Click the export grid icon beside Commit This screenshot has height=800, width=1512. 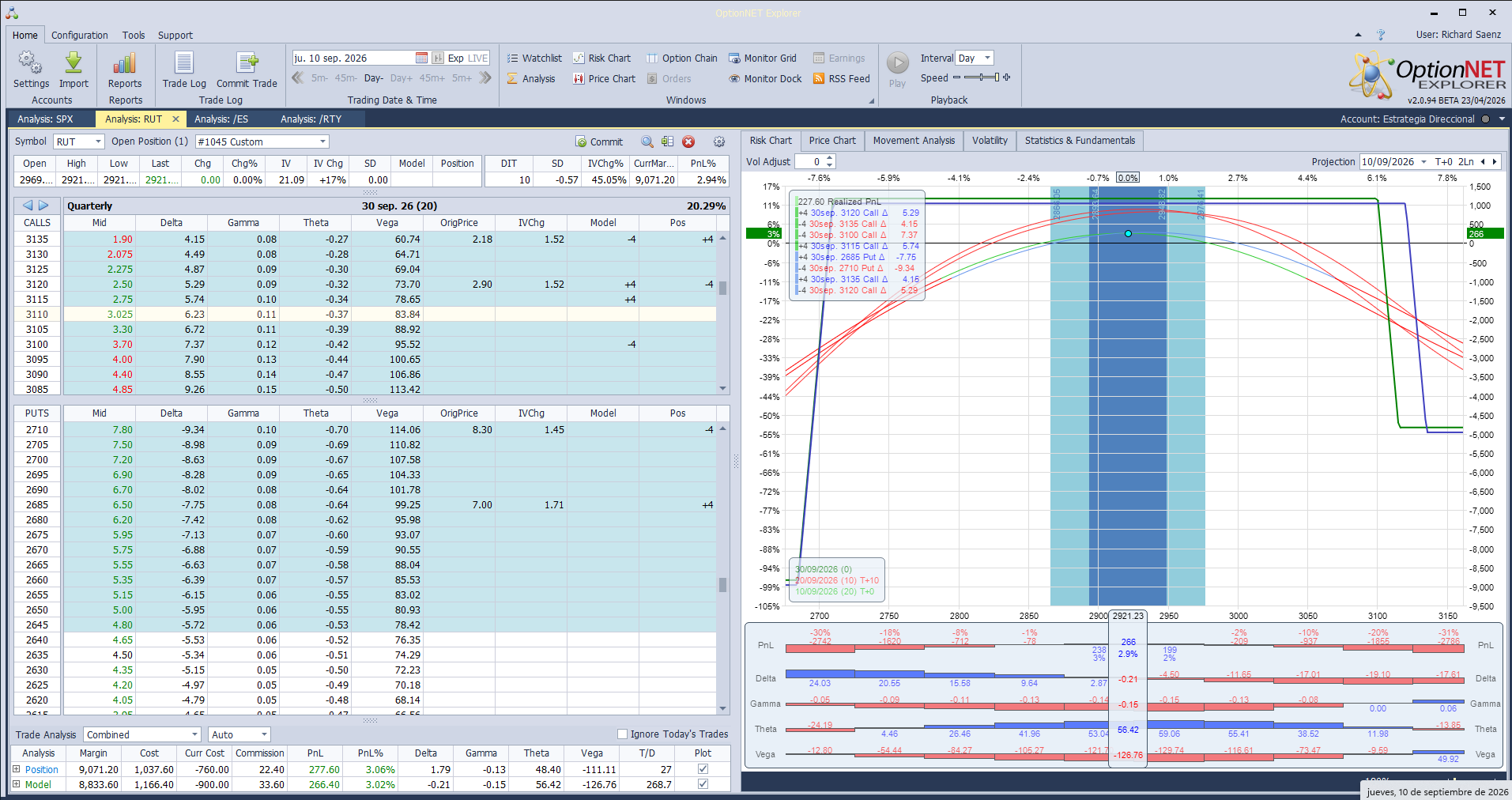click(x=668, y=142)
